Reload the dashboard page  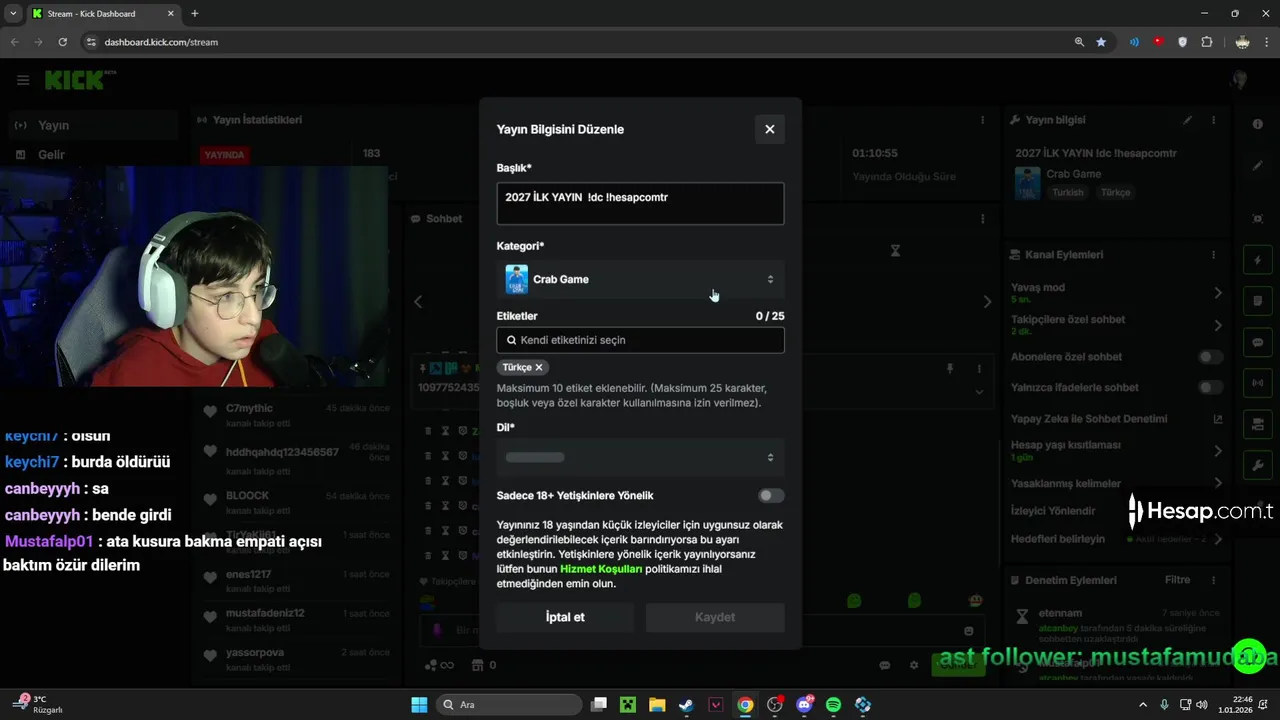tap(63, 42)
